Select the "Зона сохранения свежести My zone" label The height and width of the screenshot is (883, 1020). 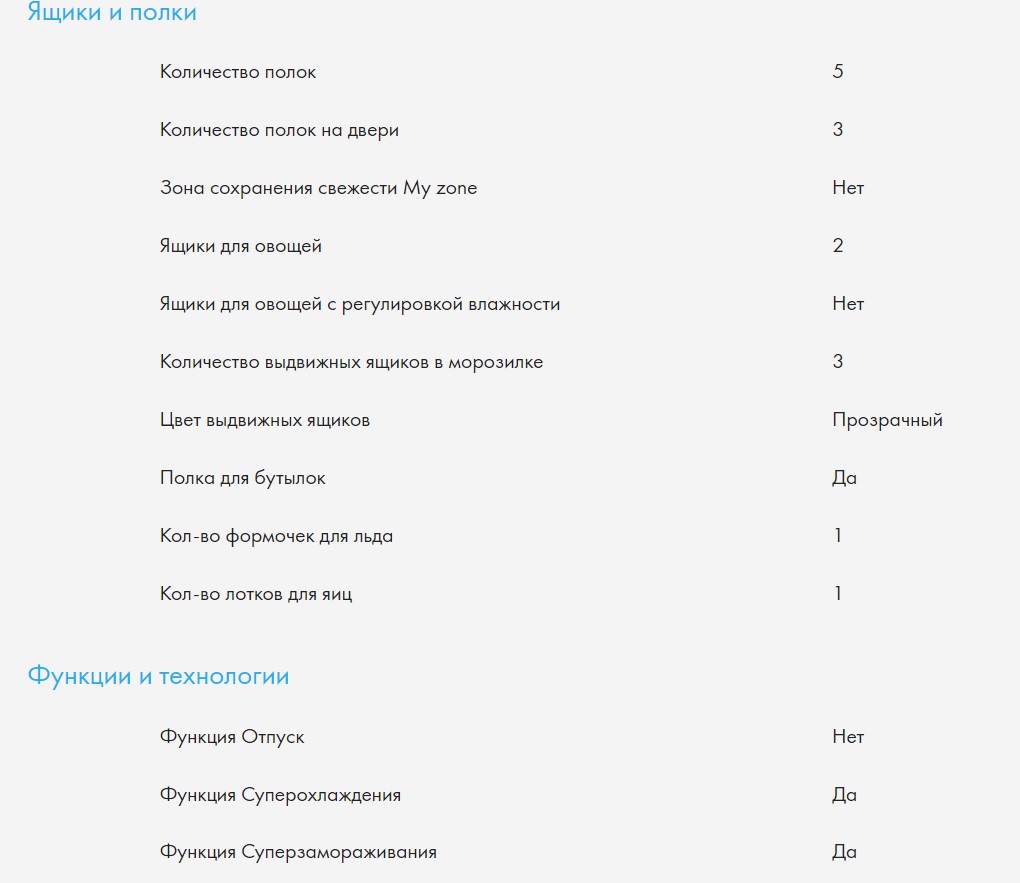tap(318, 188)
